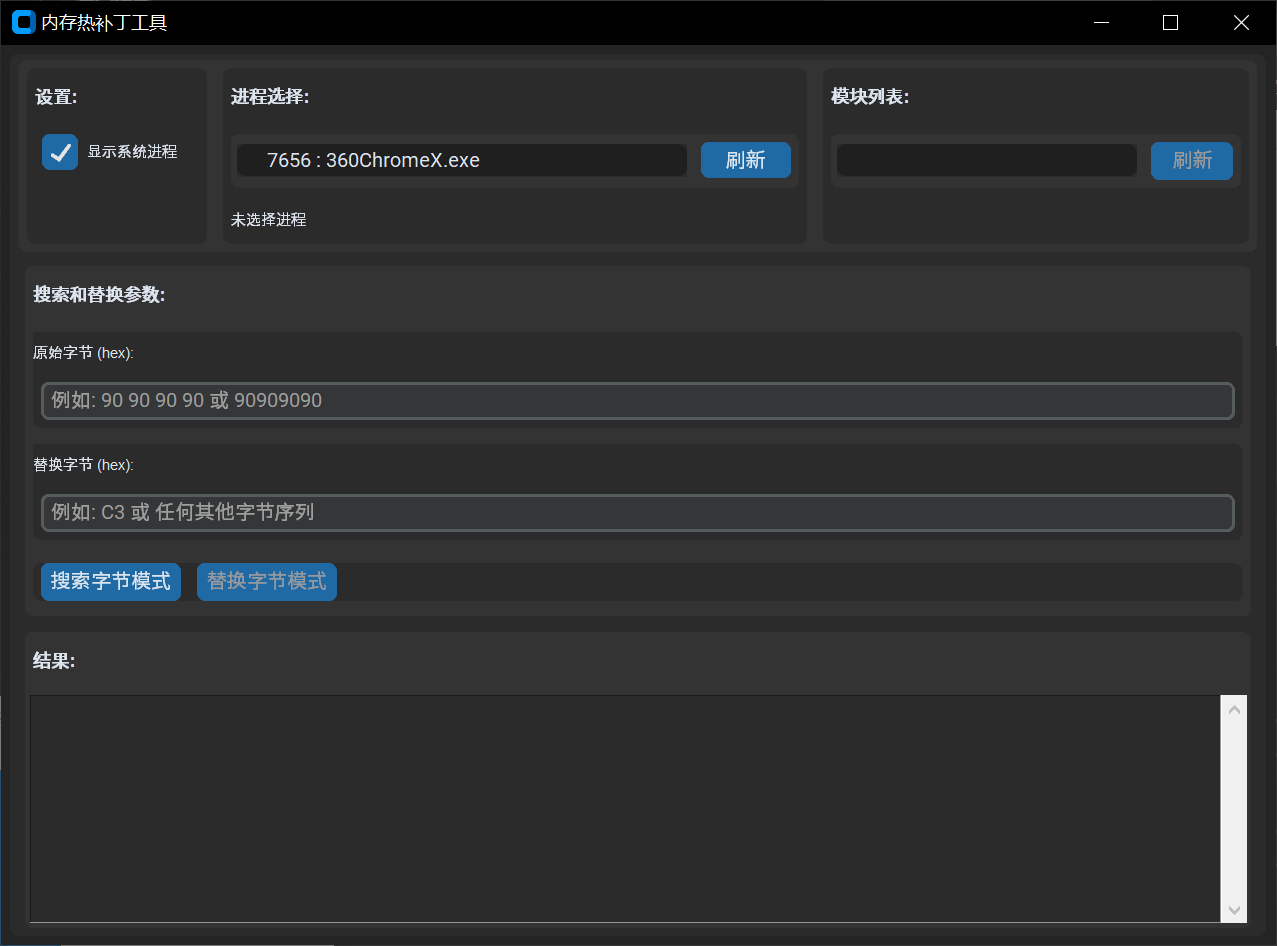Close the 内存热补丁工具 window
Viewport: 1277px width, 946px height.
tap(1241, 22)
